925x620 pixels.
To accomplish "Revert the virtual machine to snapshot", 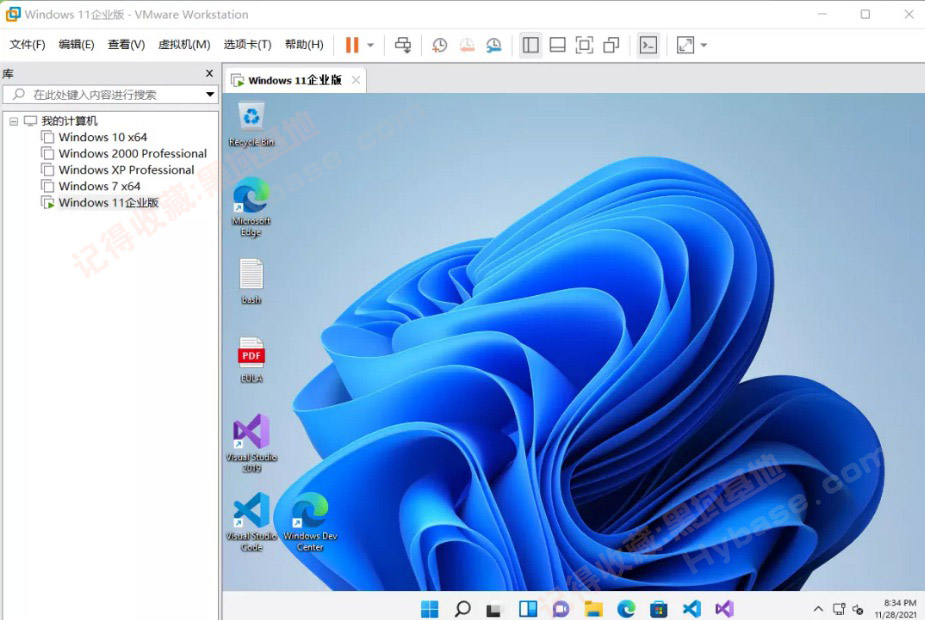I will tap(467, 45).
